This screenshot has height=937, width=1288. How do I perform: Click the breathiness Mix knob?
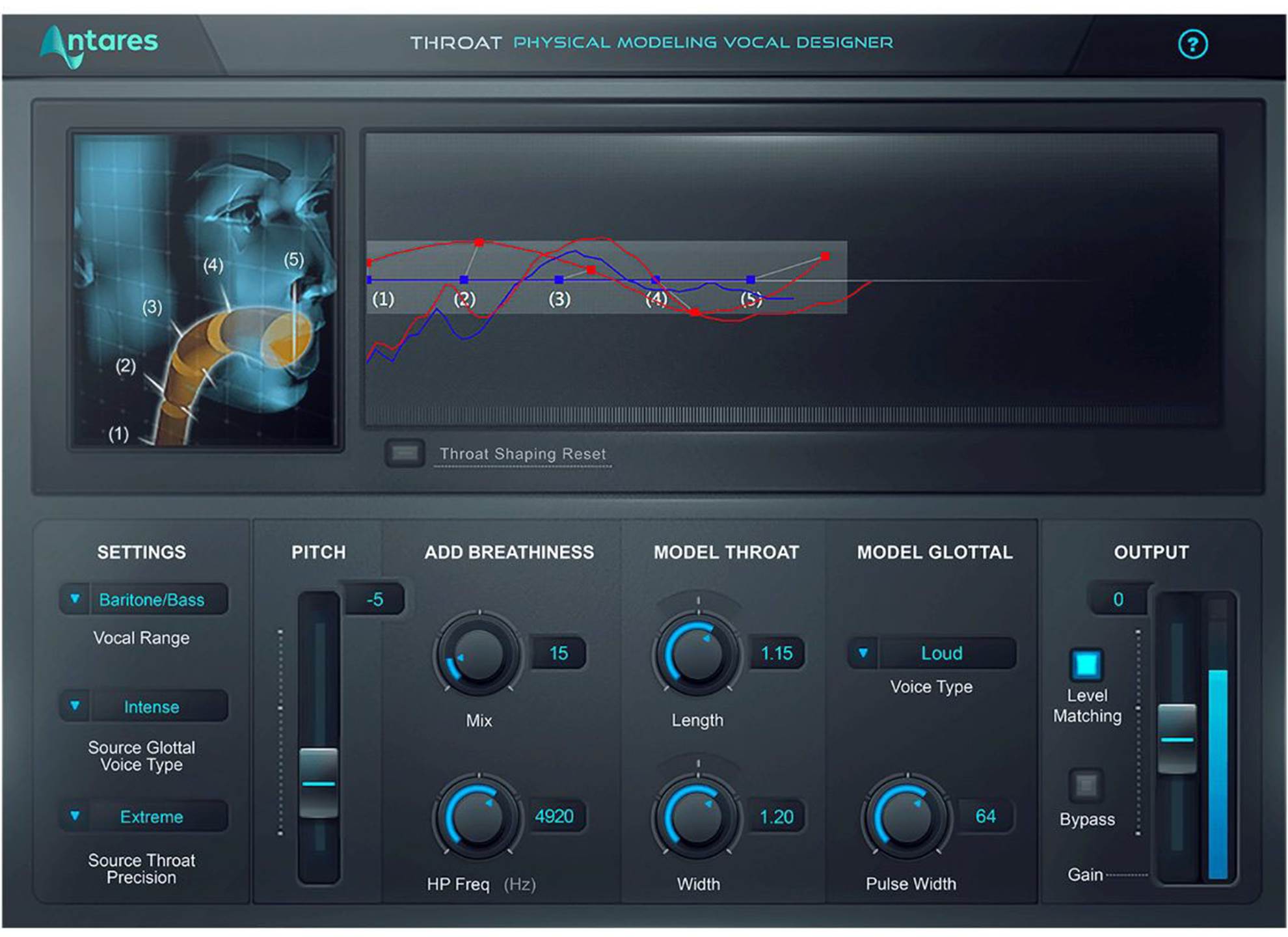click(x=479, y=655)
